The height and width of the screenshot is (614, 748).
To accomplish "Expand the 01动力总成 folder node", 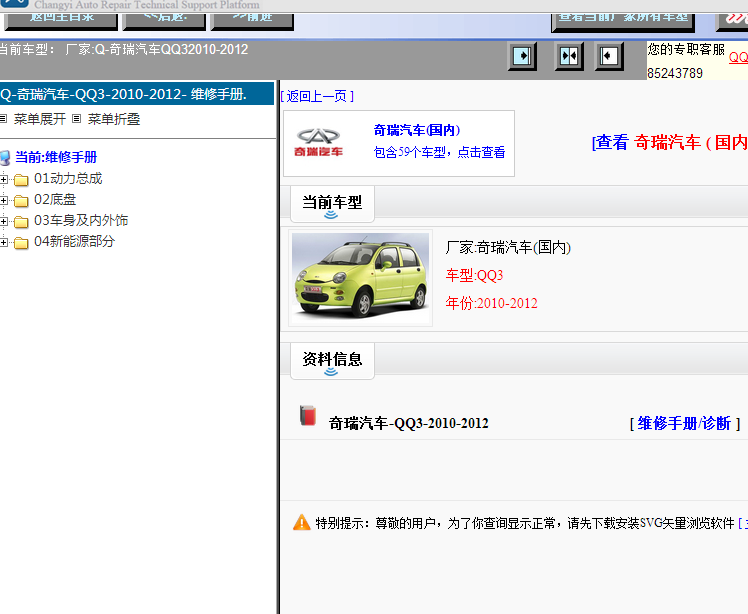I will point(4,179).
